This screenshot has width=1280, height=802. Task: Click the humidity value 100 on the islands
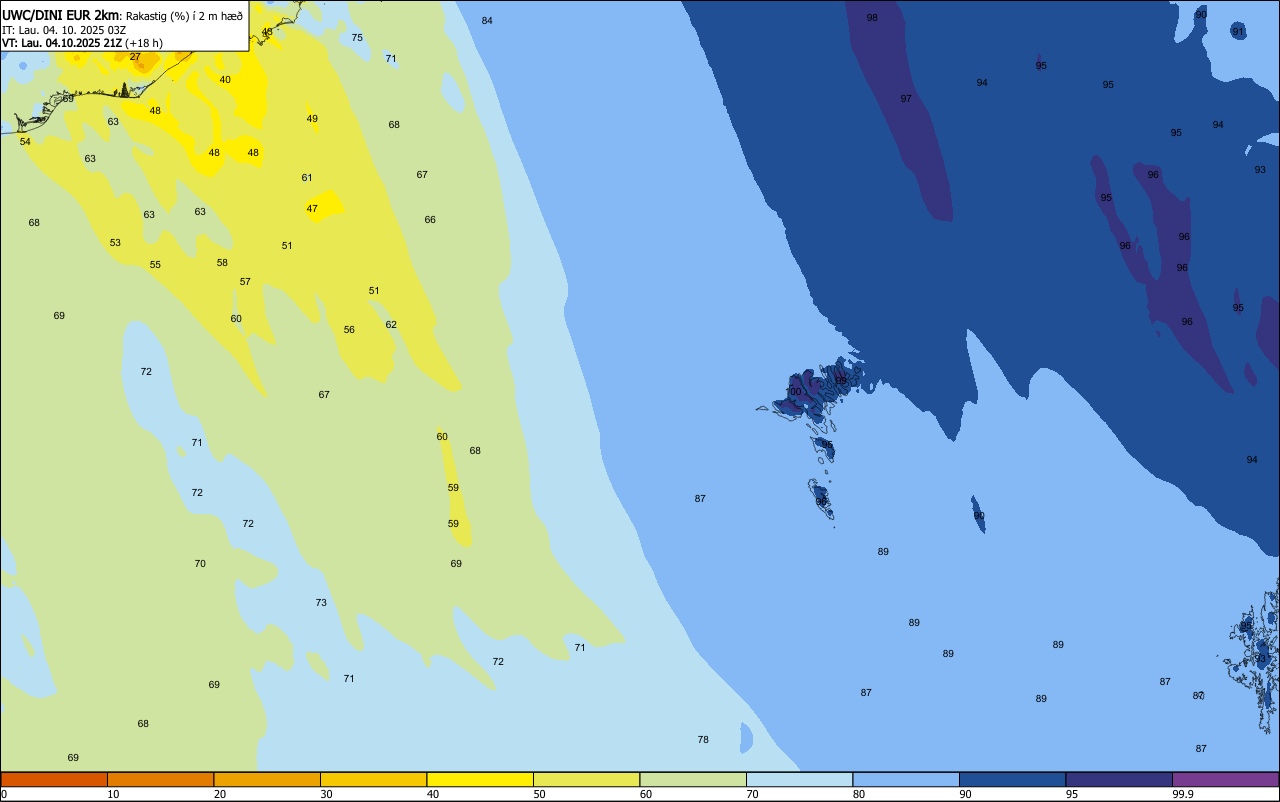[x=794, y=391]
